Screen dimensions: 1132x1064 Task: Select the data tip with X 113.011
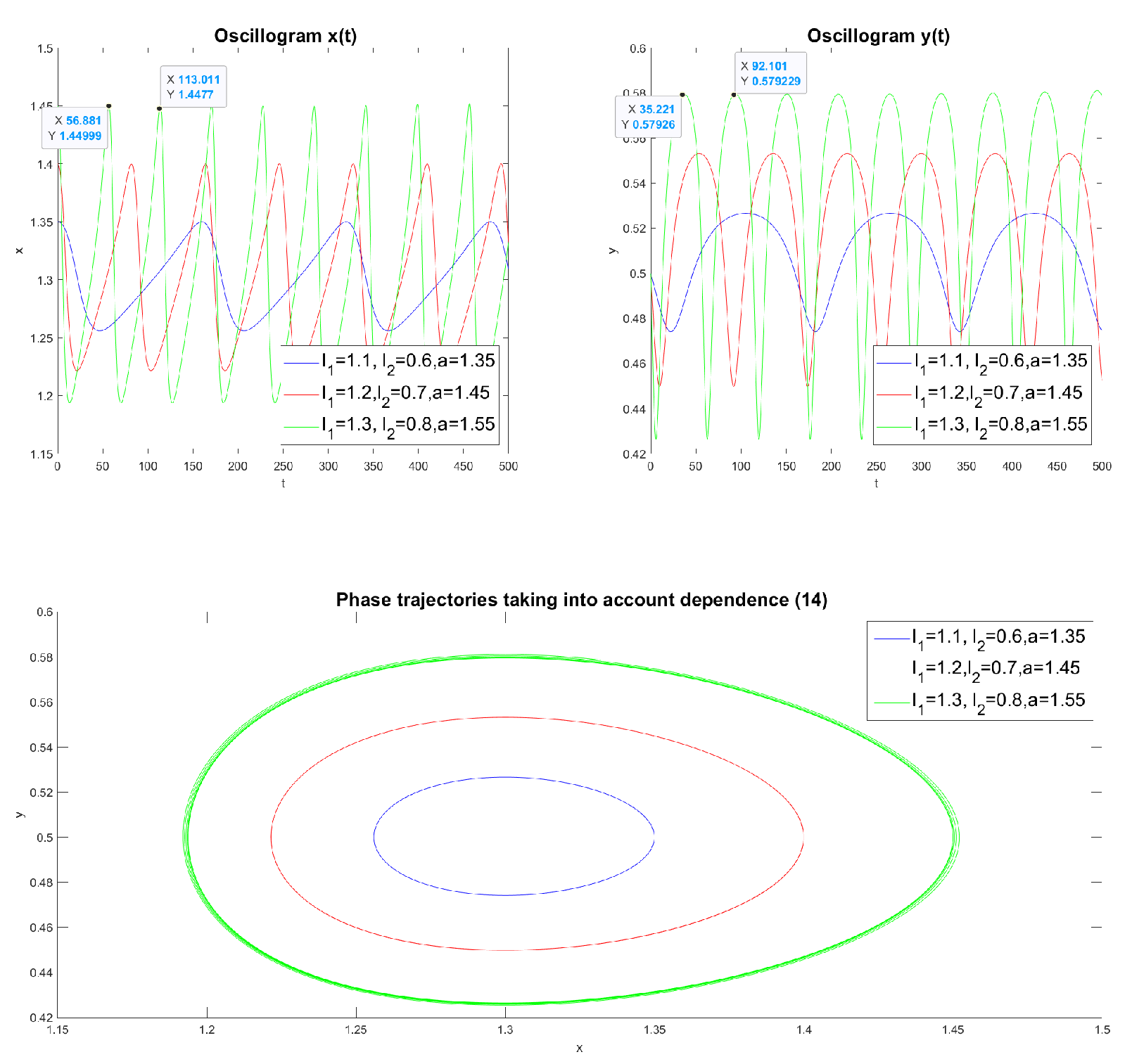(193, 87)
